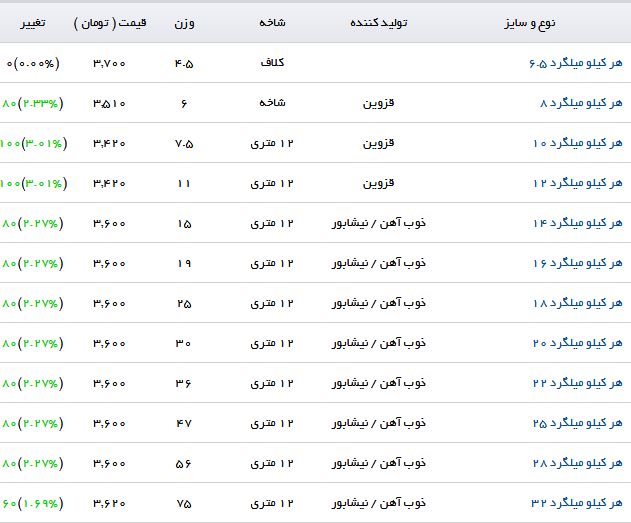Select قزوین producer in میلگرد ۱۰ row
The height and width of the screenshot is (523, 631).
coord(378,143)
